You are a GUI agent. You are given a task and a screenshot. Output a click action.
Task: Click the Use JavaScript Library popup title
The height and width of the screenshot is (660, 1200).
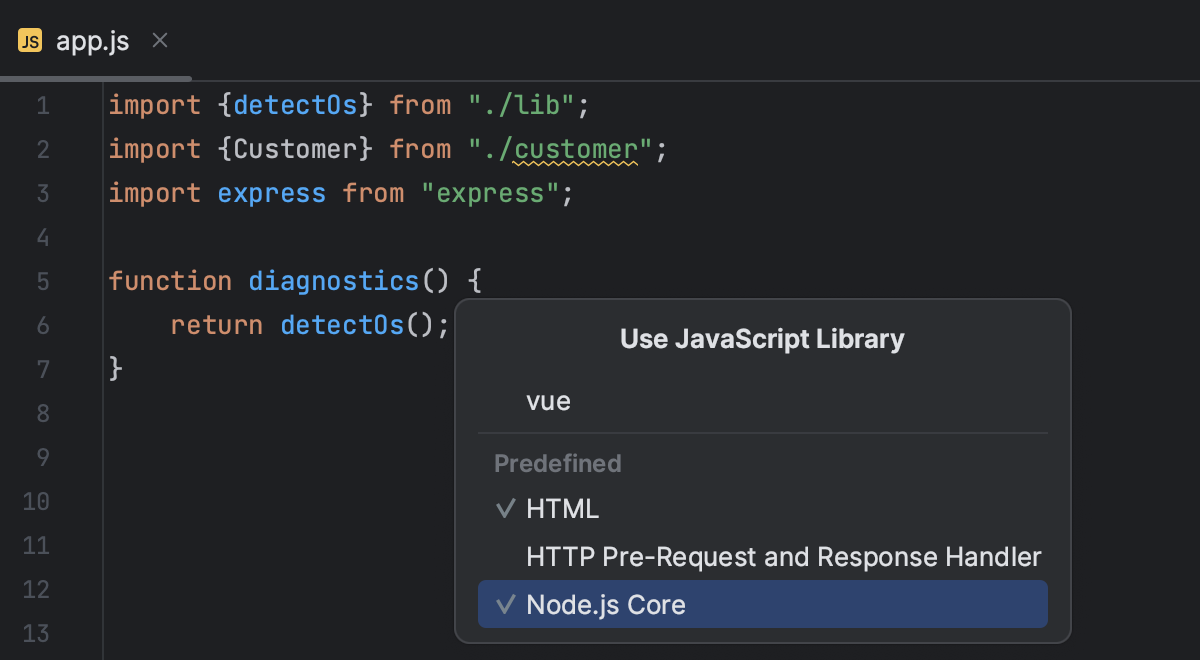coord(761,339)
